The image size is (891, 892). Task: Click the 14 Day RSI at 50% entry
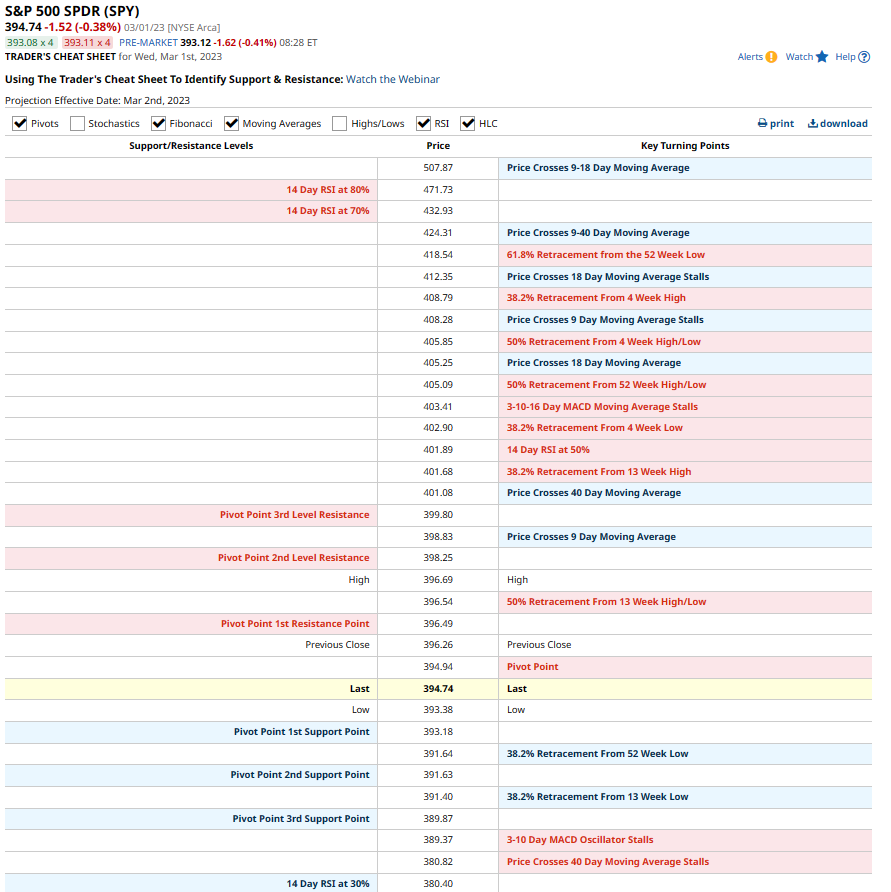point(548,450)
